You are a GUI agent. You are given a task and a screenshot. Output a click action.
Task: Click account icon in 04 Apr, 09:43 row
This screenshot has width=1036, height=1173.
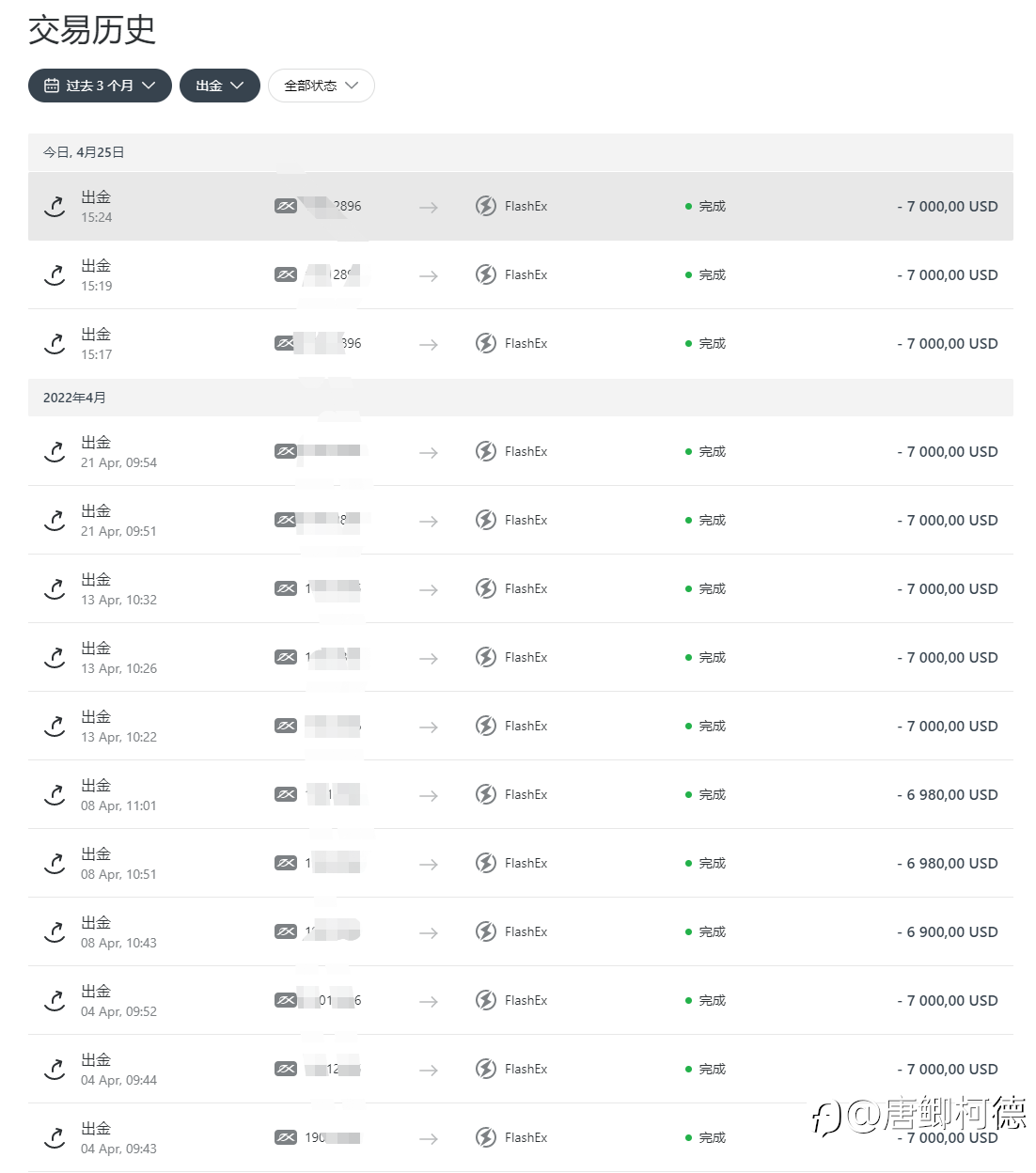pyautogui.click(x=286, y=1137)
